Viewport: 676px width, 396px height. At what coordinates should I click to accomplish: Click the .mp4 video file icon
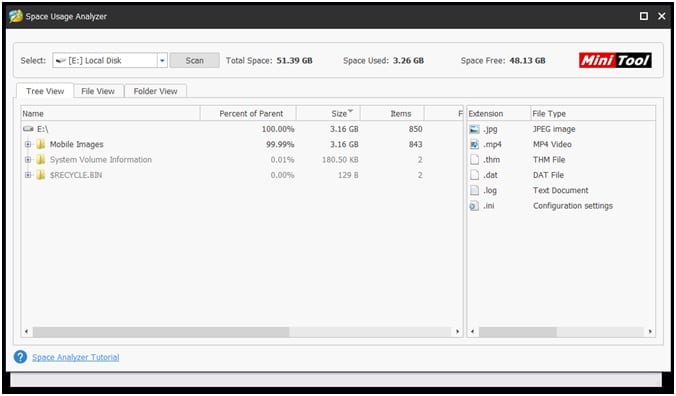[474, 144]
